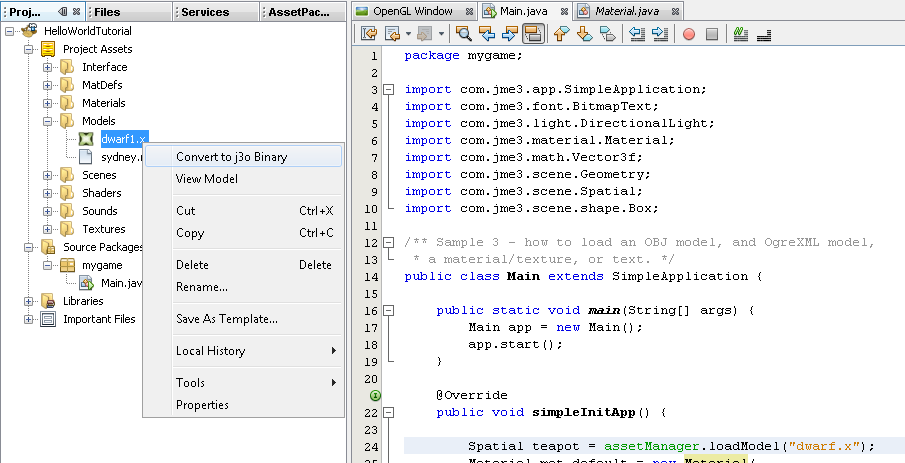This screenshot has width=905, height=463.
Task: Collapse the Models folder
Action: 47,121
